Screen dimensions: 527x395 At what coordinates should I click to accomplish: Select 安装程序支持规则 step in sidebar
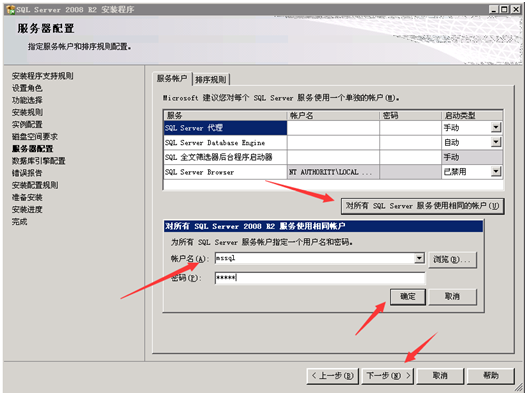pos(42,76)
